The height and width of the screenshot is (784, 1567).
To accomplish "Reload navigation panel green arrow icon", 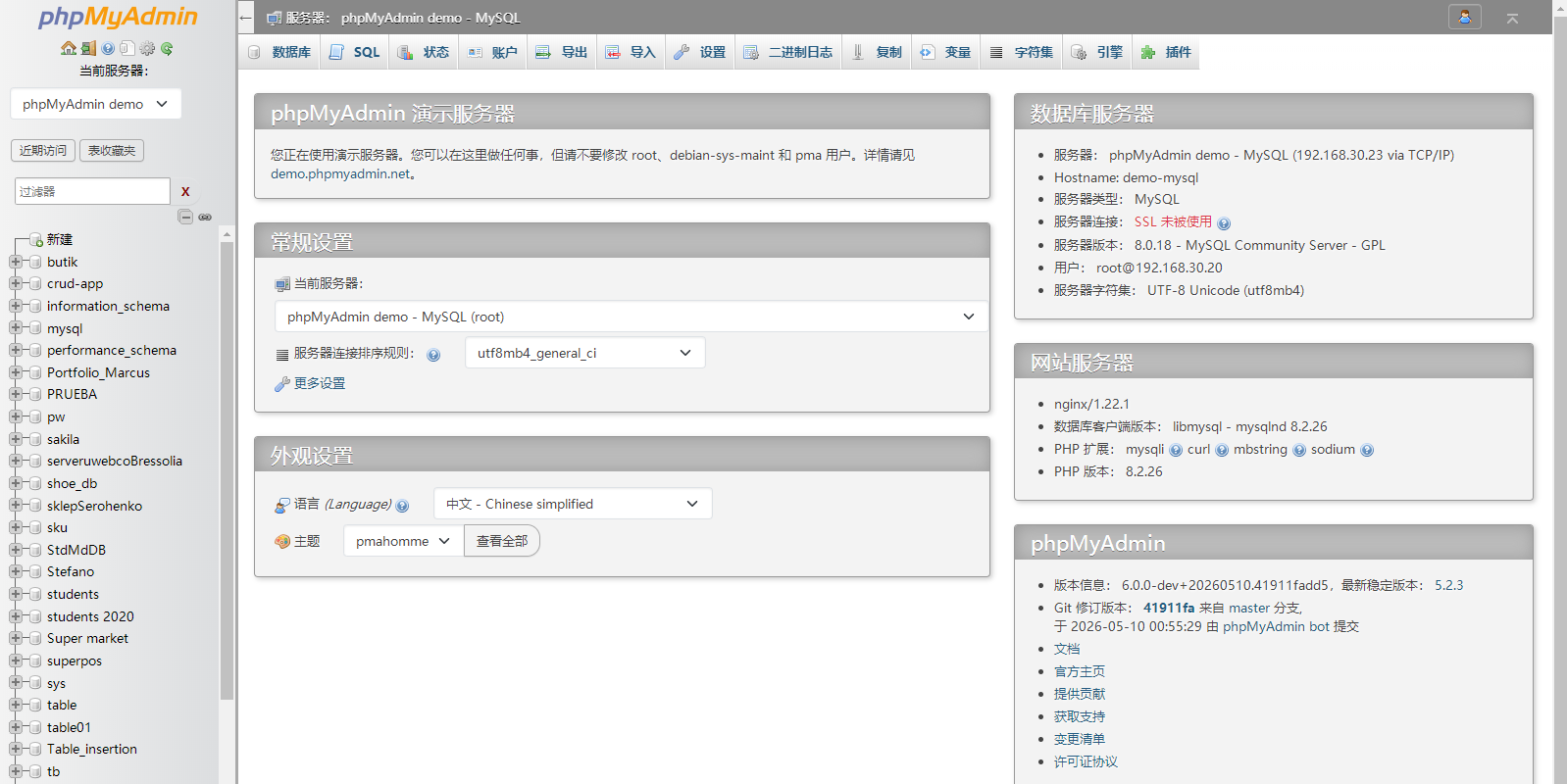I will click(167, 48).
